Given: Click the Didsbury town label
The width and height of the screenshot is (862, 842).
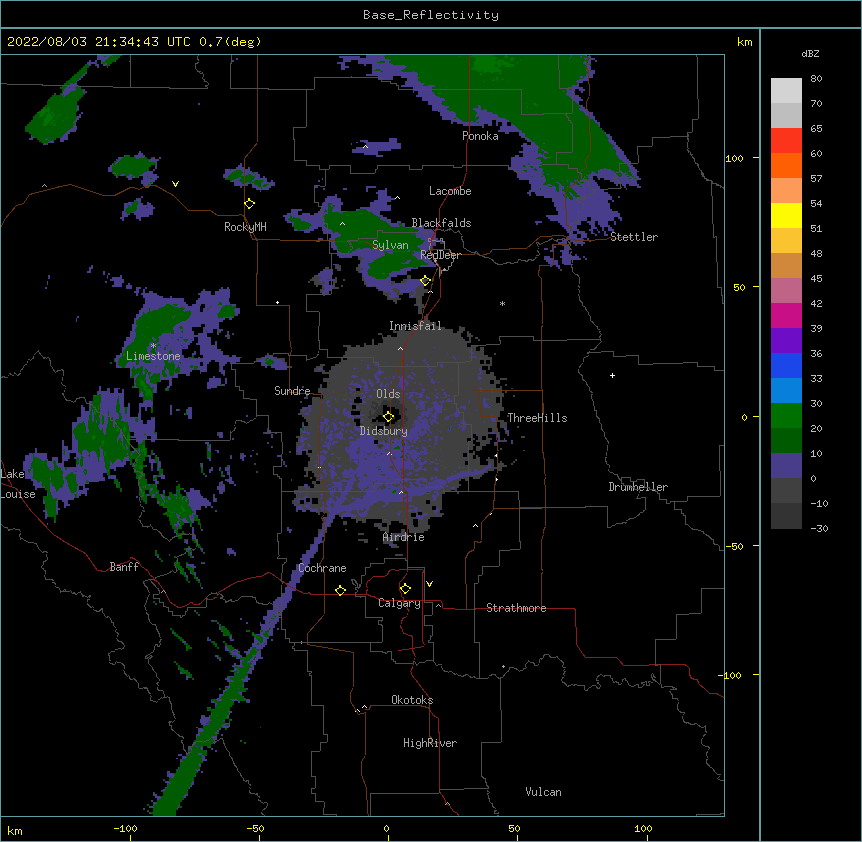Looking at the screenshot, I should [384, 431].
